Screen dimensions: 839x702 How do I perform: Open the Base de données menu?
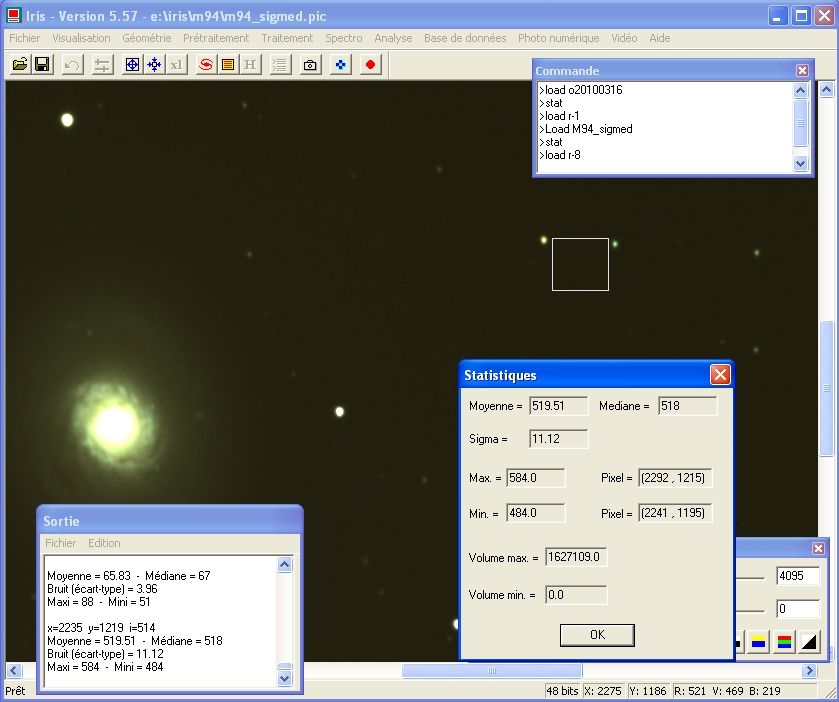(465, 38)
